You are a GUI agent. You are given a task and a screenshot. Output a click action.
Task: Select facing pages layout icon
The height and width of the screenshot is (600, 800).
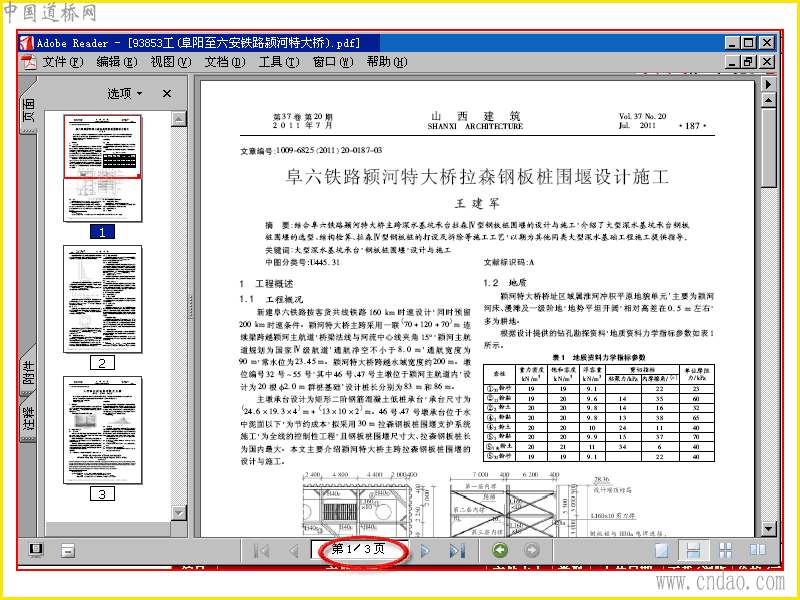point(758,549)
